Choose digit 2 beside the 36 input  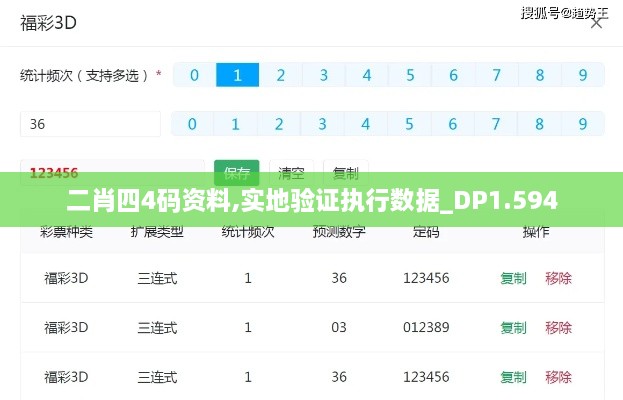tap(279, 124)
